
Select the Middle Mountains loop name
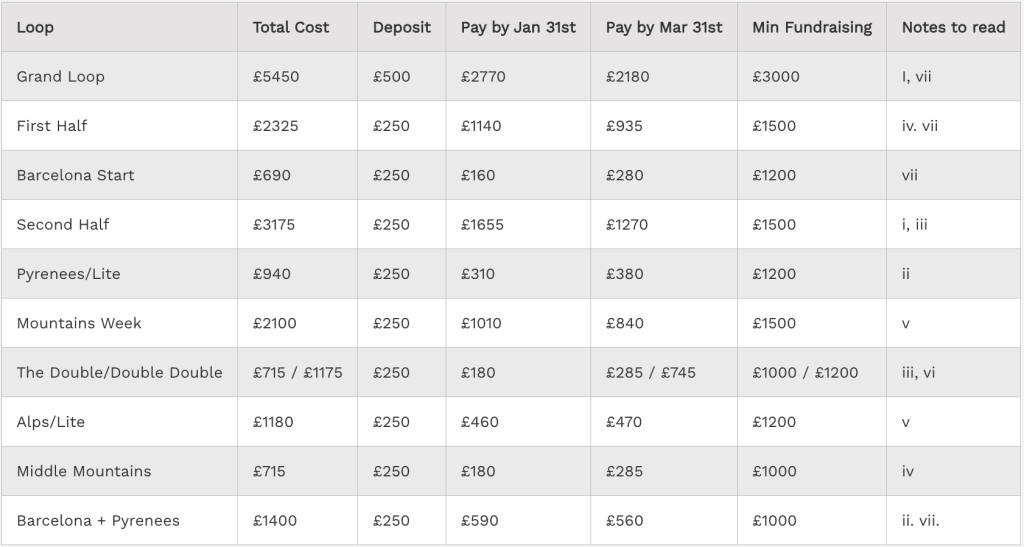(84, 471)
